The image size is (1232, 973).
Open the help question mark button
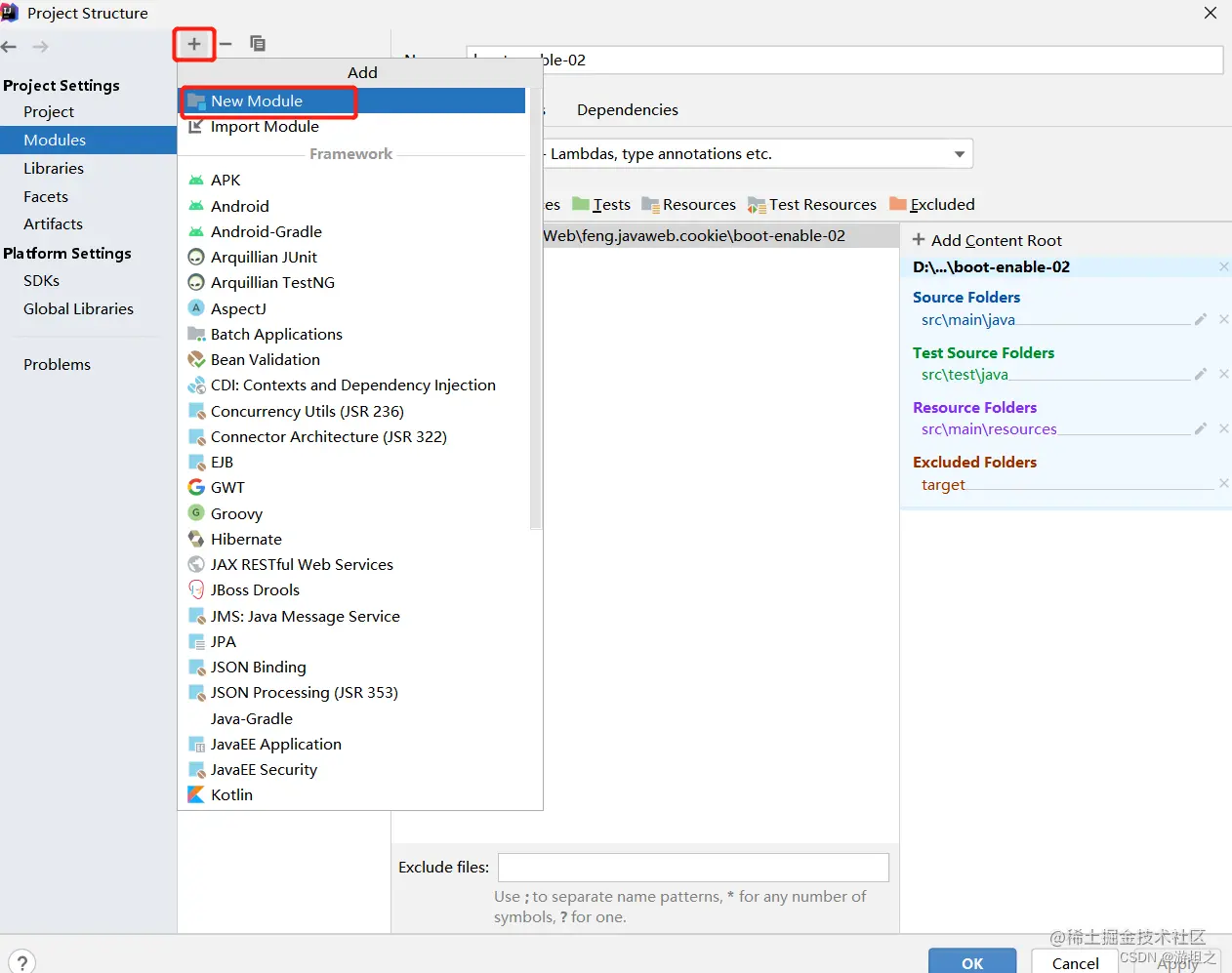coord(22,961)
